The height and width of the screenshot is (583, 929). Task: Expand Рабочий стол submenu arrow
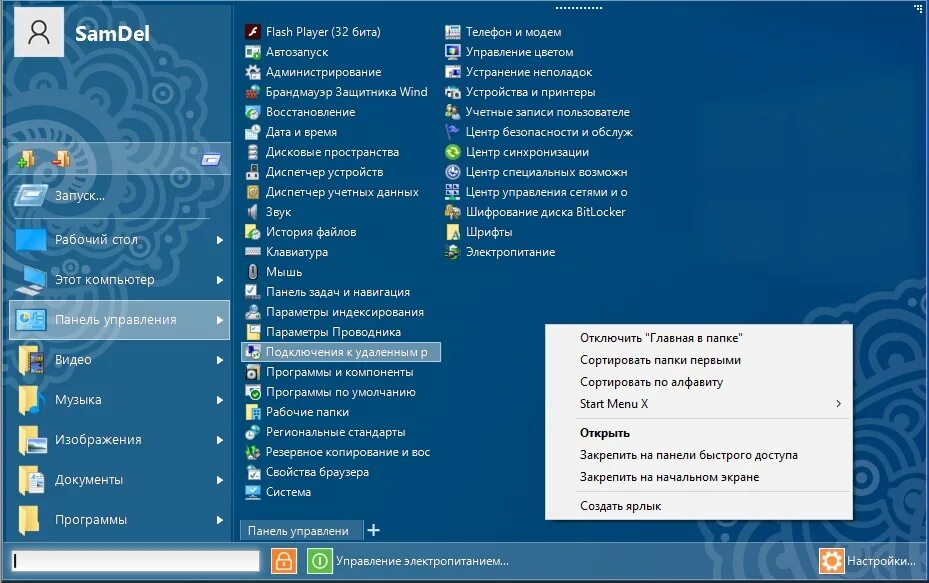pos(220,240)
